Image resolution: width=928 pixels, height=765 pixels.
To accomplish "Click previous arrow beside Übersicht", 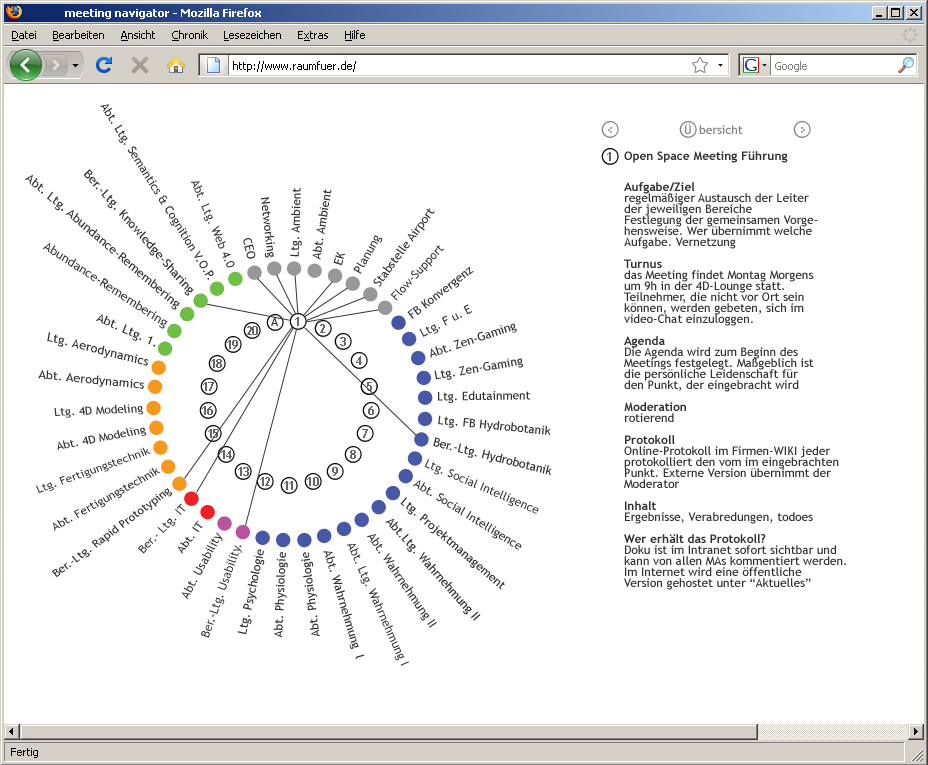I will pyautogui.click(x=610, y=129).
